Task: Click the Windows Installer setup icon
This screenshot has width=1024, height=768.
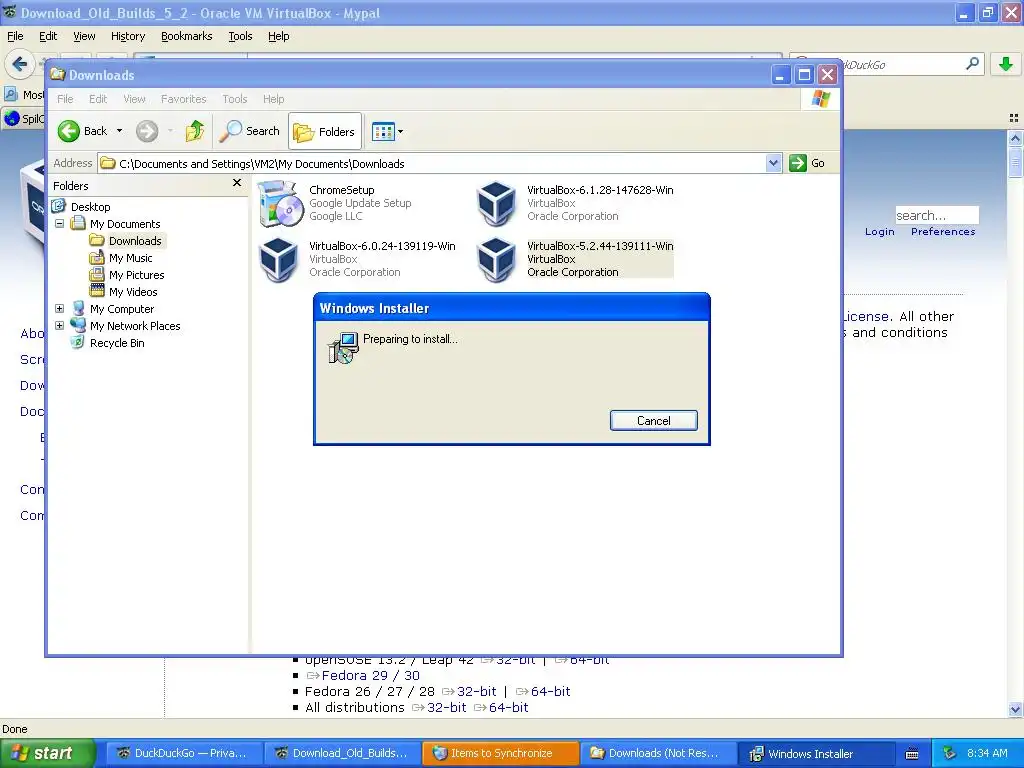Action: point(344,347)
